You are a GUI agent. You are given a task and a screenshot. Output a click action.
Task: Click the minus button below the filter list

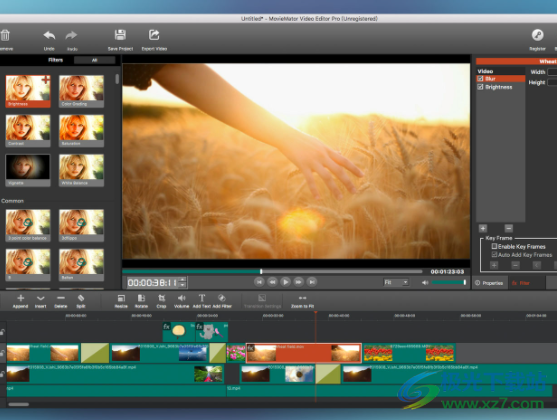(509, 228)
